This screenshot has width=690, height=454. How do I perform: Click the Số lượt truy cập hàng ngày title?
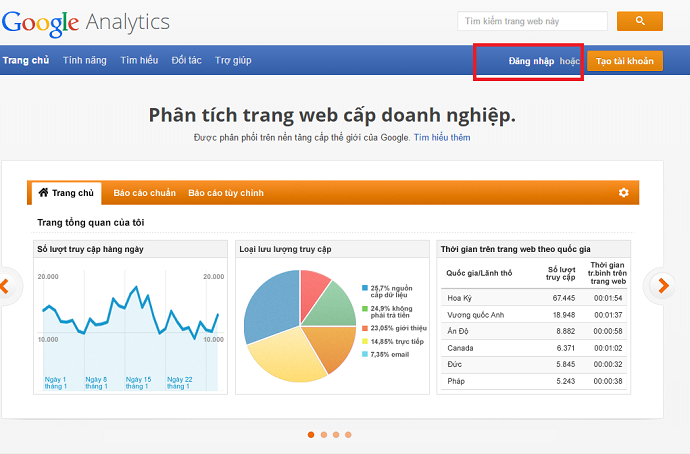(90, 249)
